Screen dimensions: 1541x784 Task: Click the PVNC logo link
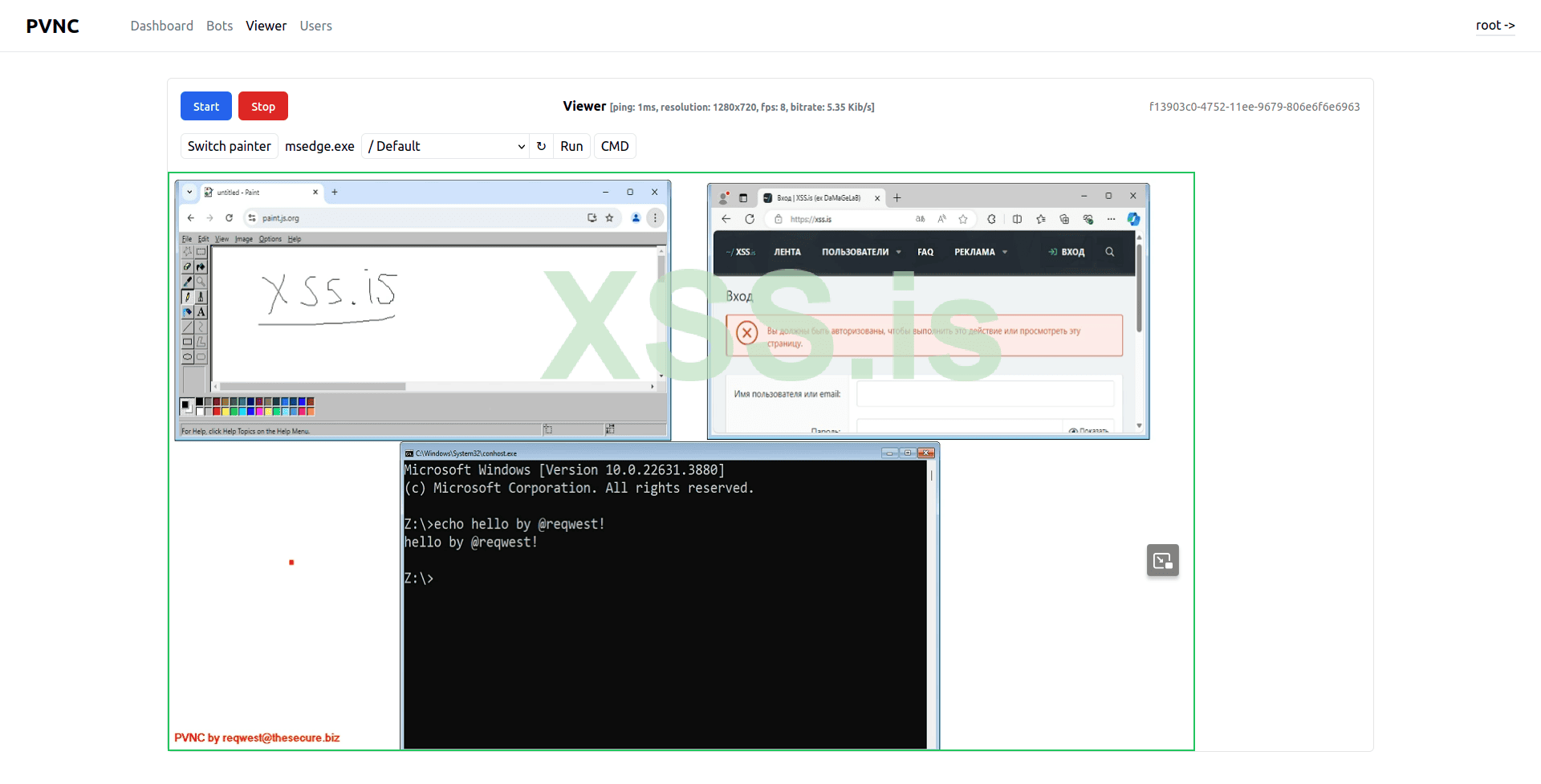pyautogui.click(x=53, y=26)
